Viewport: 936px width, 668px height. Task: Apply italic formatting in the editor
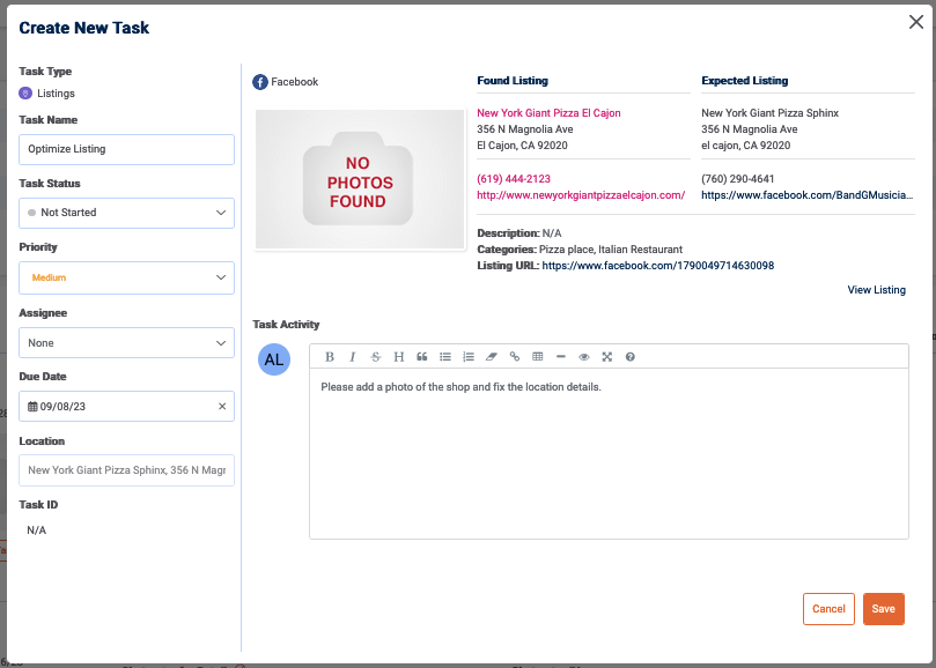point(352,357)
